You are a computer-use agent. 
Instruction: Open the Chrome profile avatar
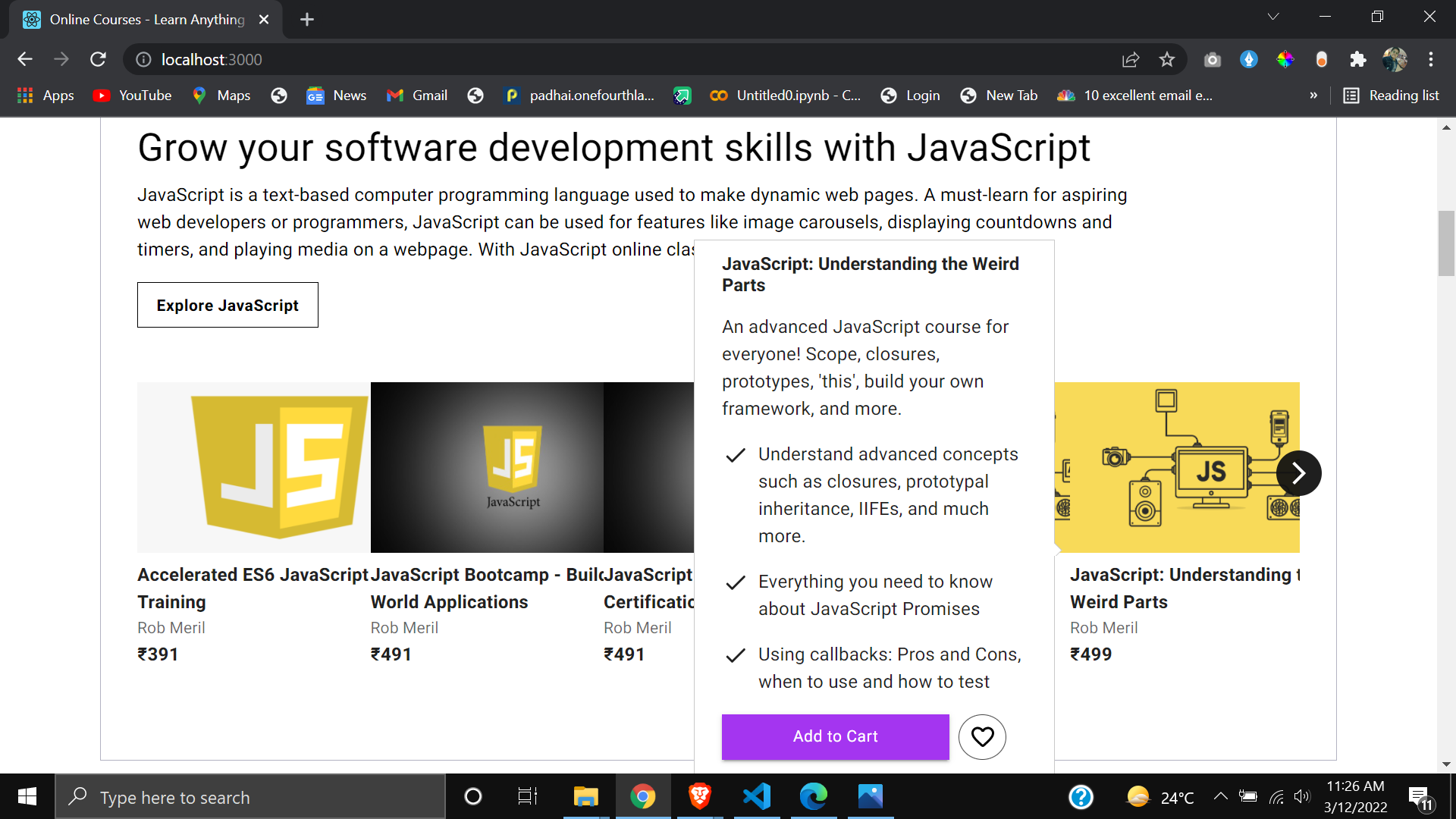click(x=1395, y=59)
